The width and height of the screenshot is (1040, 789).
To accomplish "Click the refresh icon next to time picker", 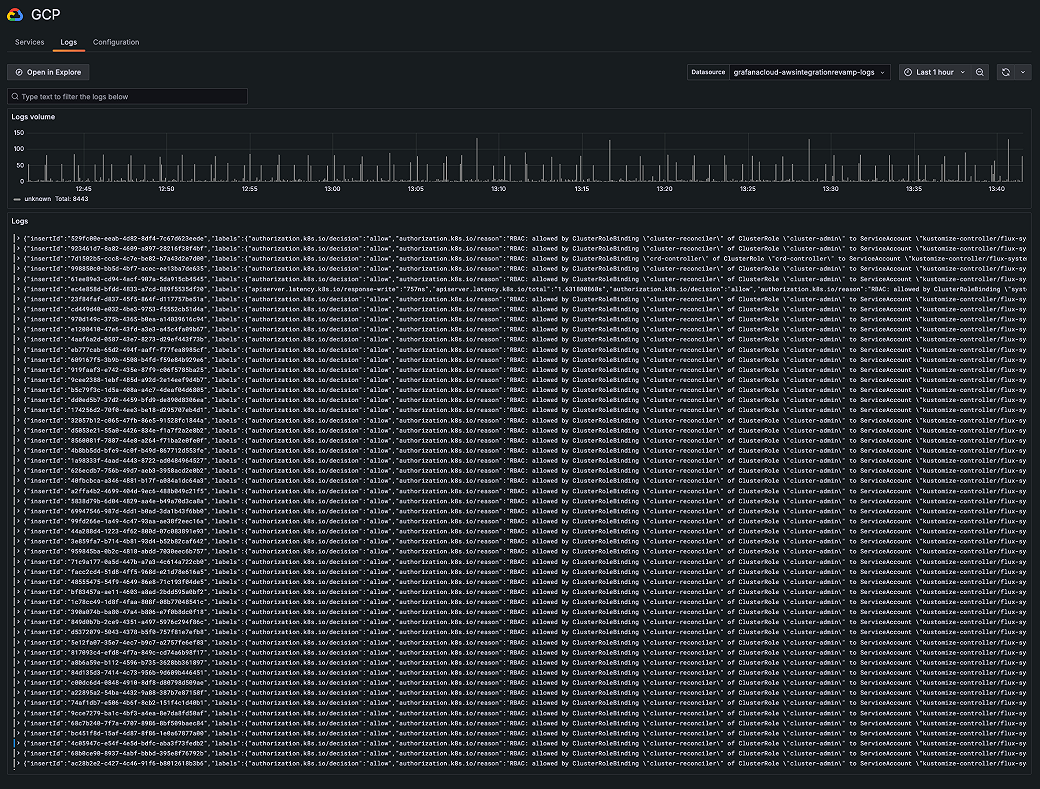I will tap(1005, 72).
